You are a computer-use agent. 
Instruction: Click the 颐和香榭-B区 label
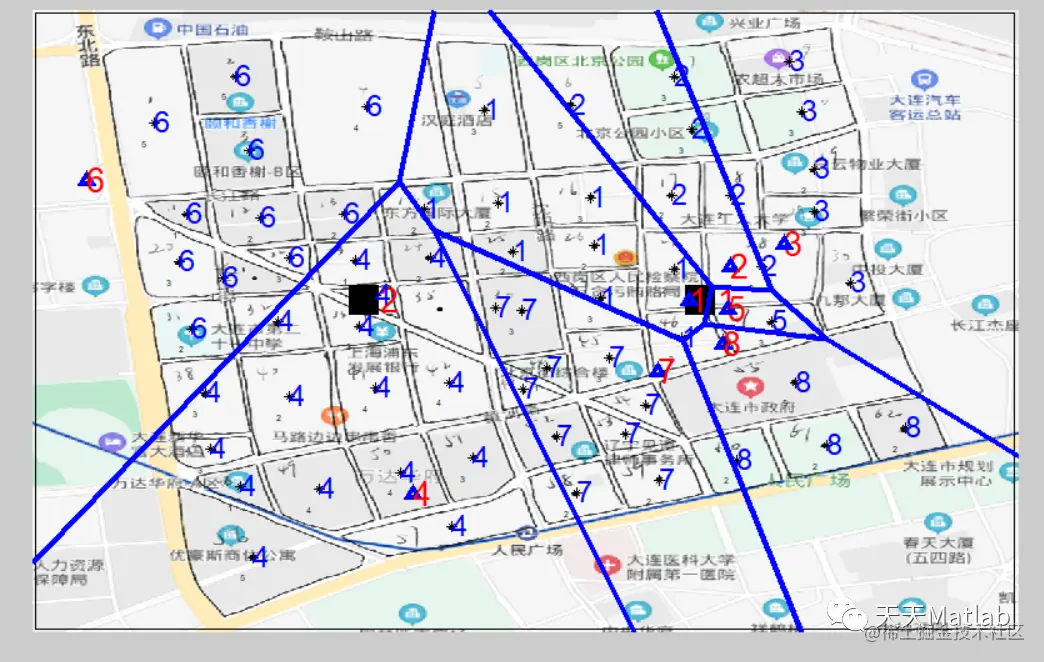point(248,171)
